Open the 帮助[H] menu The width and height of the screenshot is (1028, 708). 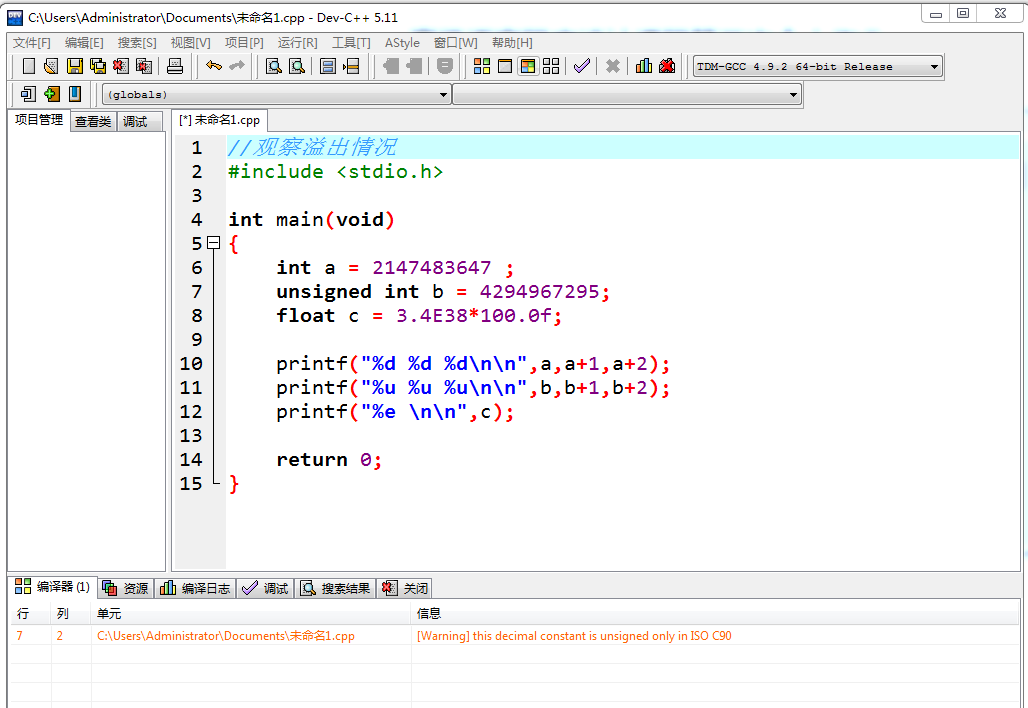511,43
